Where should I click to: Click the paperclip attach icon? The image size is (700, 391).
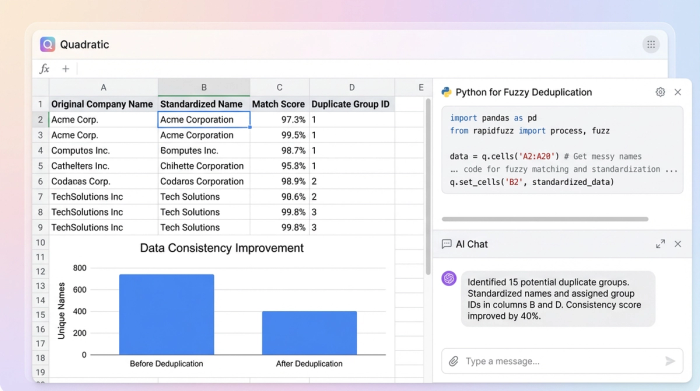pyautogui.click(x=454, y=361)
